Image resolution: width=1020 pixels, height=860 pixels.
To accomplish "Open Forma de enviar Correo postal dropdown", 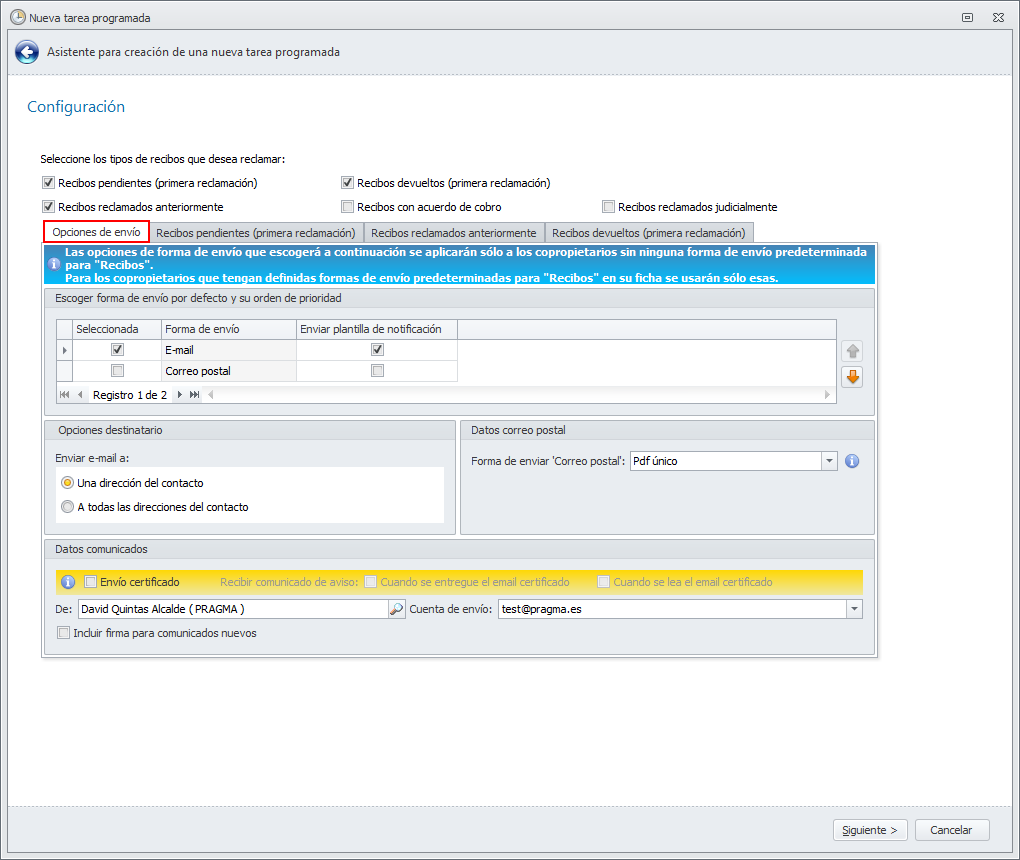I will point(829,461).
